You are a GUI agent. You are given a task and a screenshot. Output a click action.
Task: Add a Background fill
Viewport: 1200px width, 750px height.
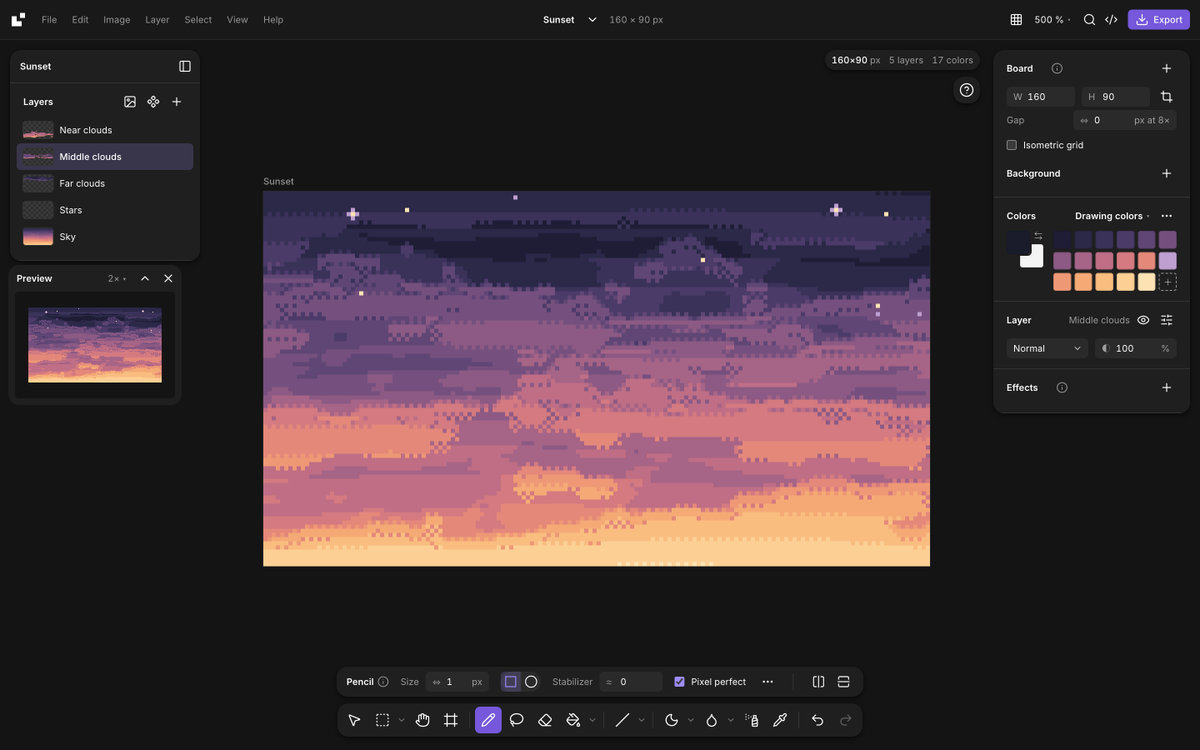click(1166, 173)
